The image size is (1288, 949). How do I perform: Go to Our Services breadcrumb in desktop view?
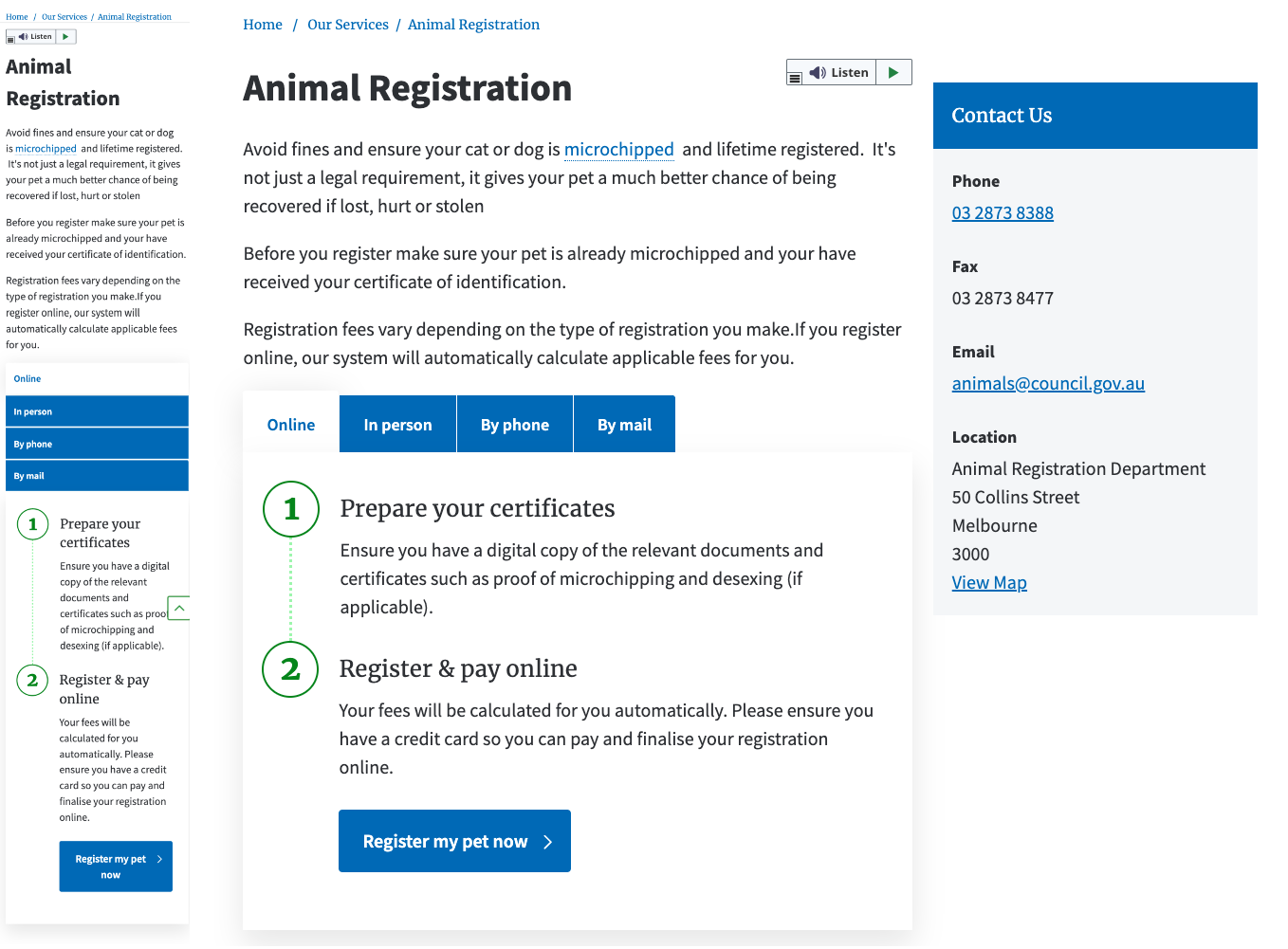pyautogui.click(x=348, y=25)
